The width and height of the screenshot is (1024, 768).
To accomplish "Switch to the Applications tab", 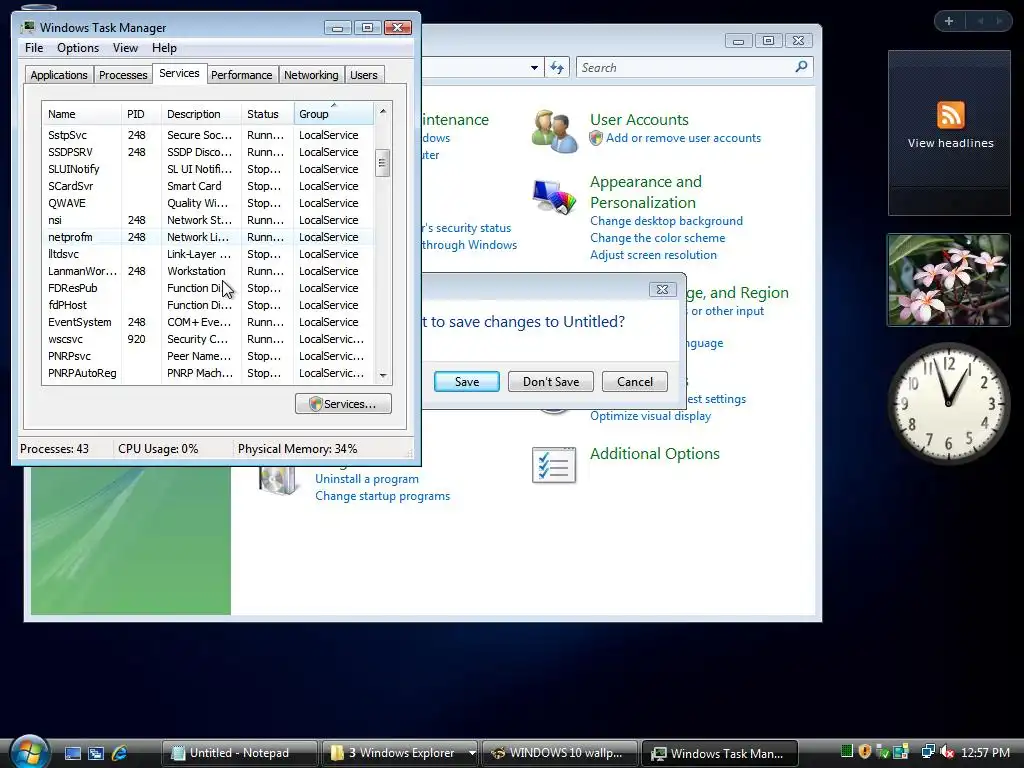I will click(59, 75).
